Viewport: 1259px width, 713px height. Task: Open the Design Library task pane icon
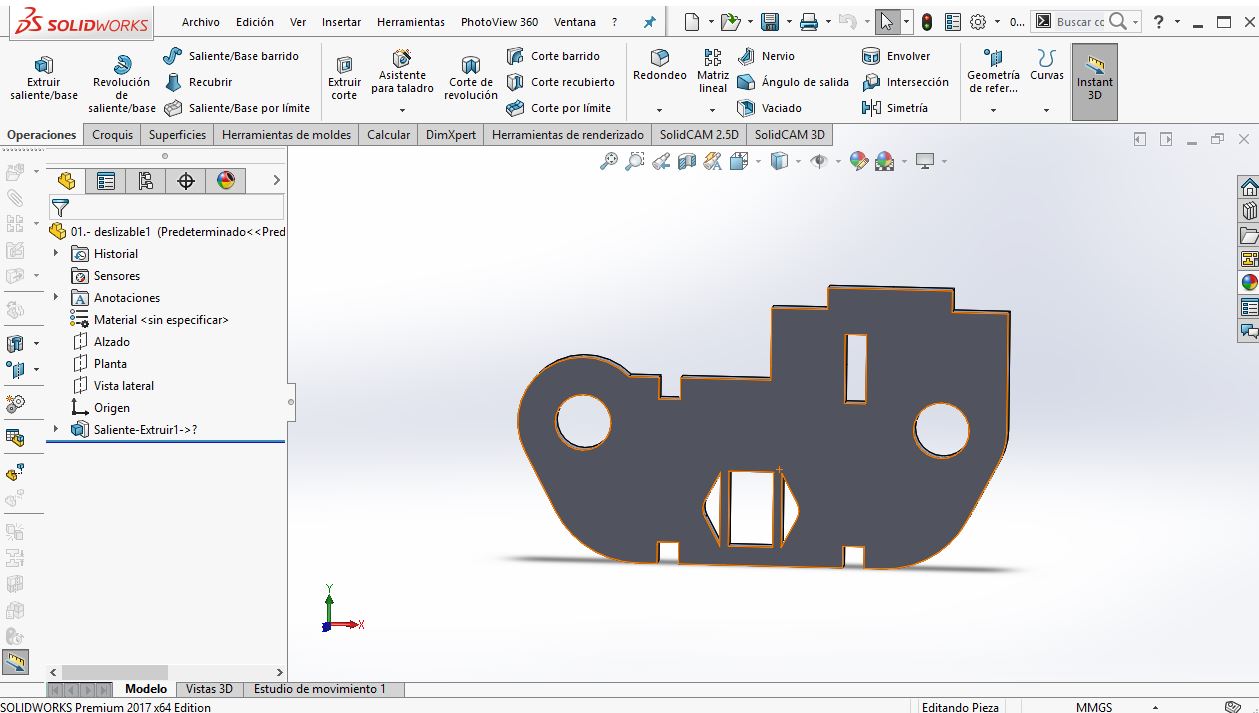1249,211
